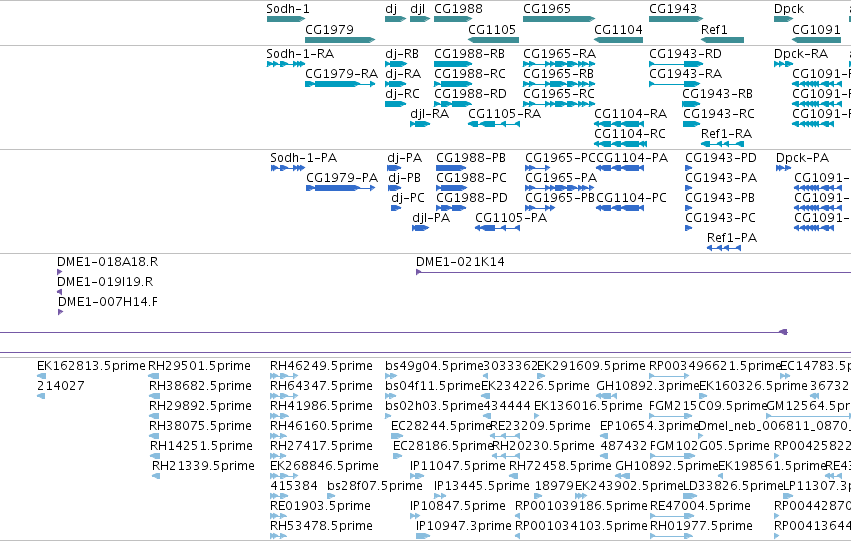Viewport: 851px width, 541px height.
Task: Click transcript CG1988-RD
Action: (x=453, y=104)
